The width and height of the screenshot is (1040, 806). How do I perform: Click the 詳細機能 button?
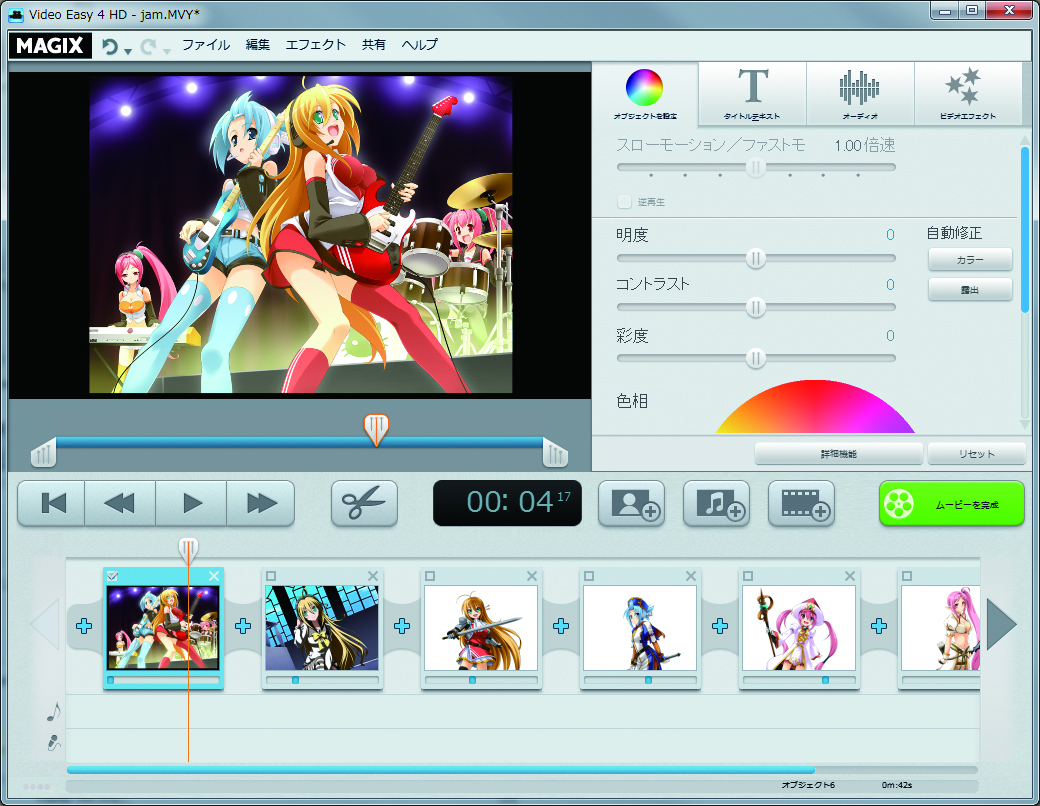838,454
